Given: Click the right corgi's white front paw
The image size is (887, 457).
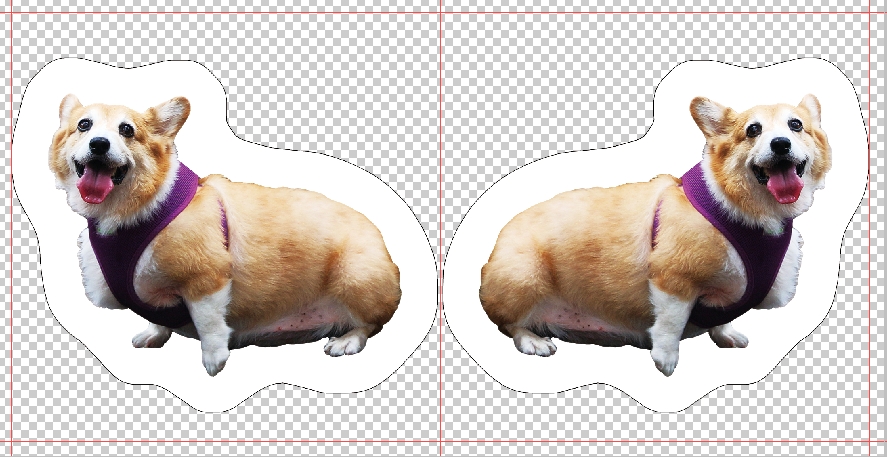Looking at the screenshot, I should tap(666, 358).
